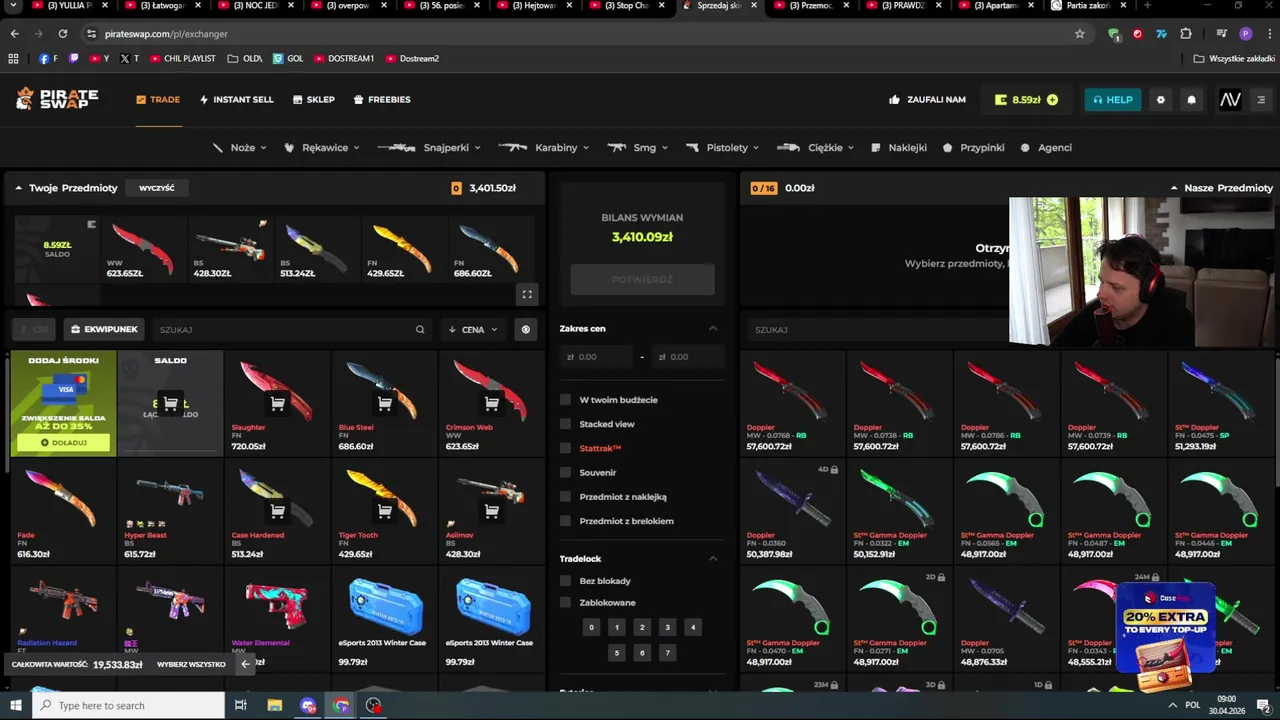Open the Noże category dropdown
1280x720 pixels.
click(239, 147)
